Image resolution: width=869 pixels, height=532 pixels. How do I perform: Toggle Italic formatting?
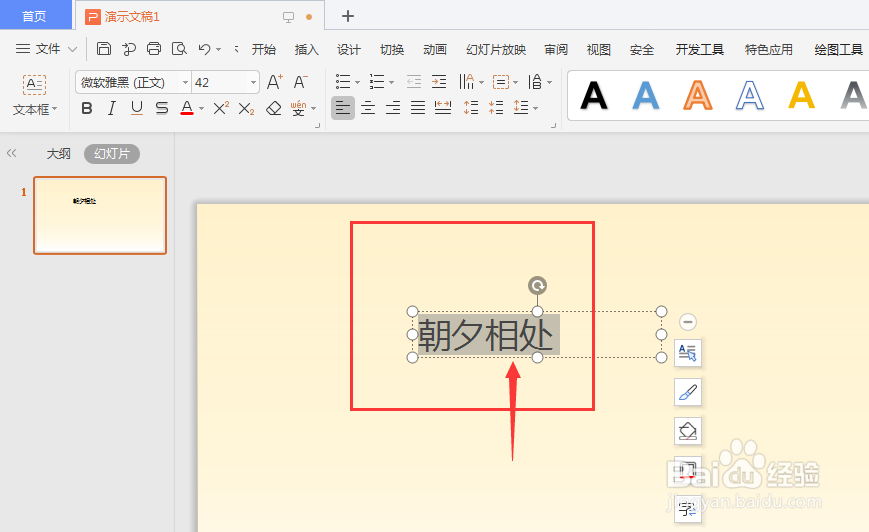point(111,108)
